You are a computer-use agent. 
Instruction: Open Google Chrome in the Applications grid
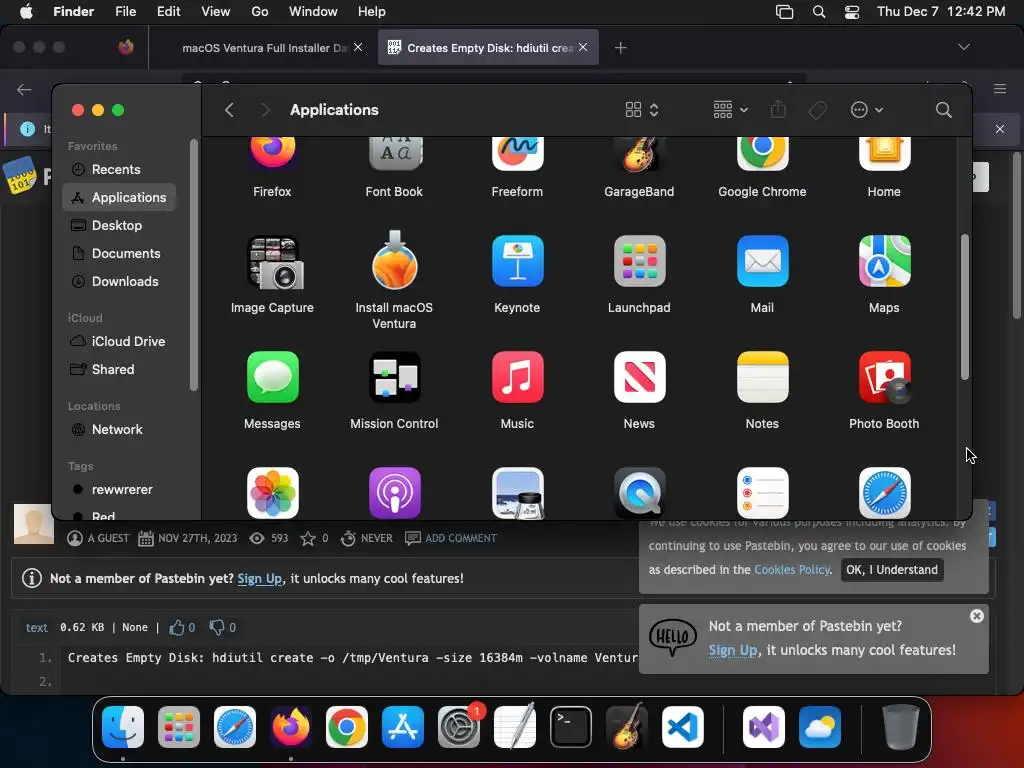(762, 154)
